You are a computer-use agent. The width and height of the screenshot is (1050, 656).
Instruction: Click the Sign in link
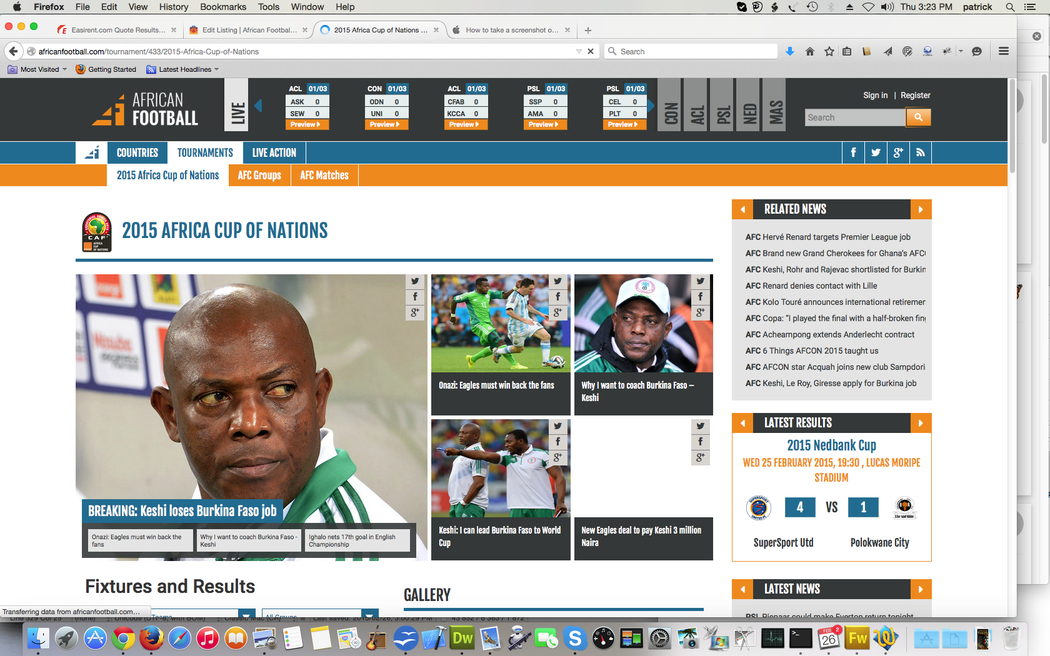(875, 95)
